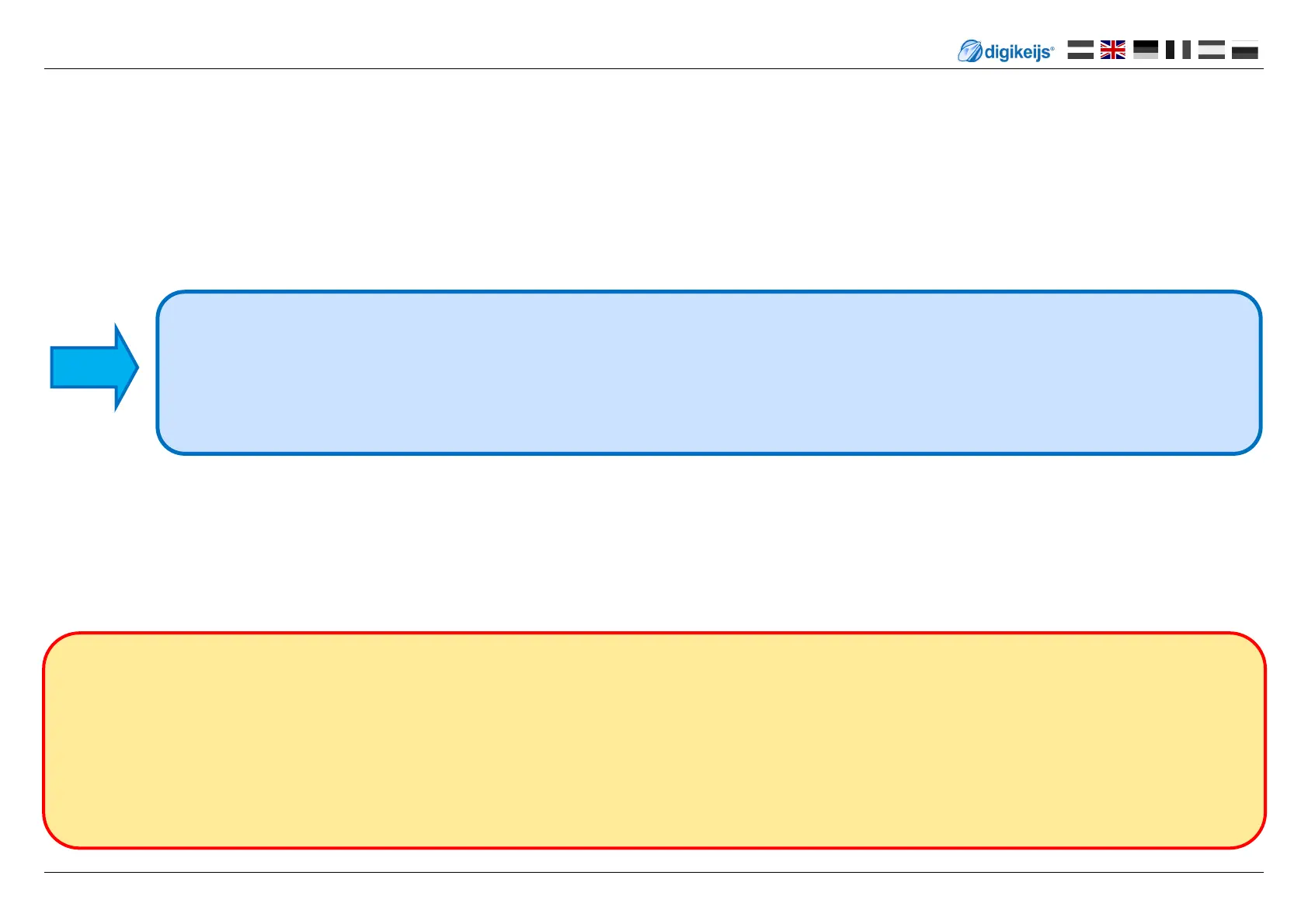Click the red border of the yellow box

[654, 634]
